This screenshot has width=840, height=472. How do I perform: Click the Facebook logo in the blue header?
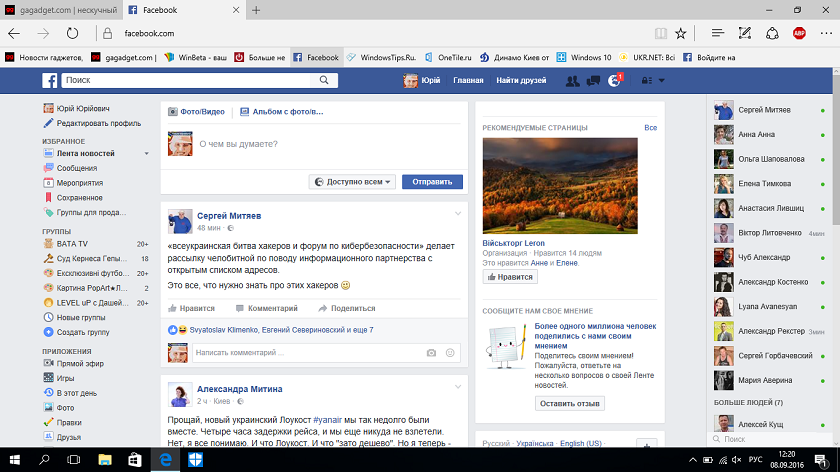pos(49,80)
